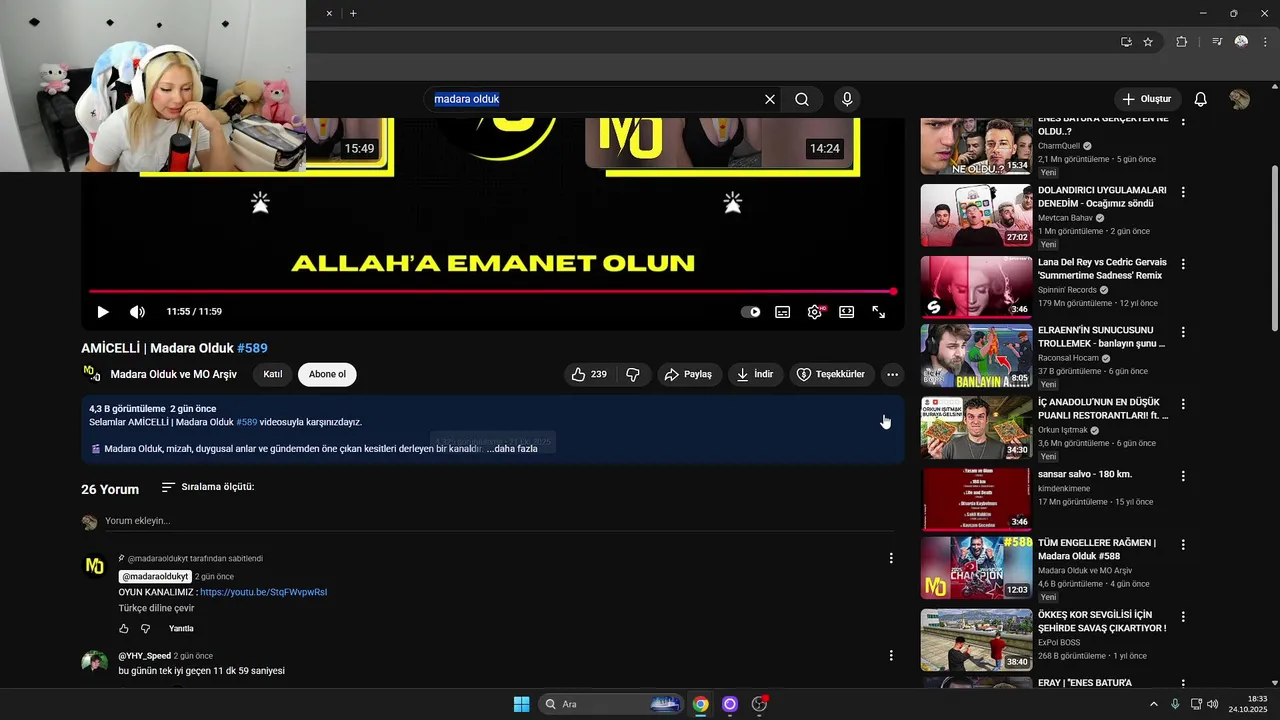Dislike the pinned madaraoldukyt comment
1280x720 pixels.
pyautogui.click(x=145, y=629)
